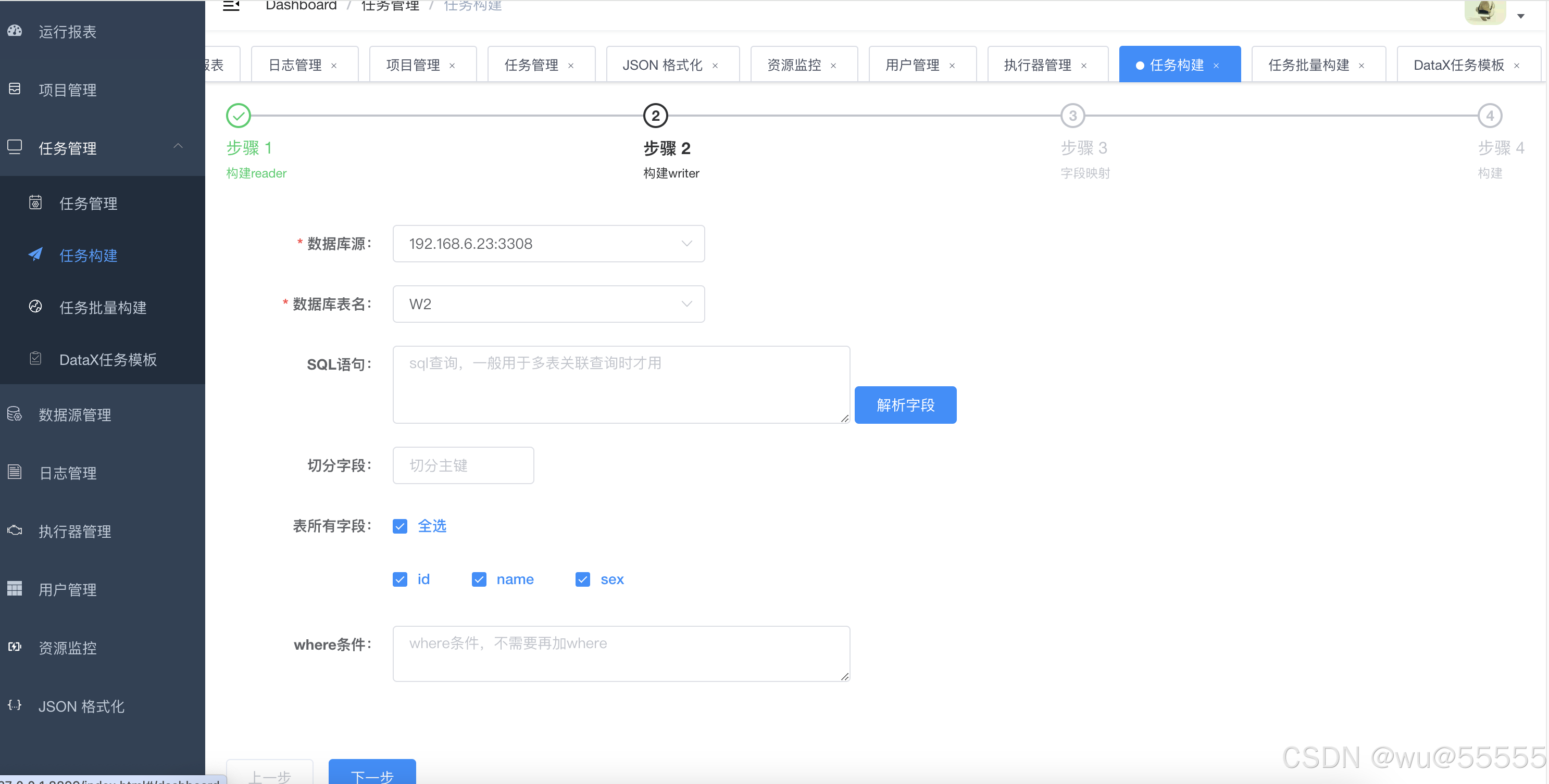Uncheck the 全选 checkbox
Viewport: 1549px width, 784px height.
(x=400, y=526)
